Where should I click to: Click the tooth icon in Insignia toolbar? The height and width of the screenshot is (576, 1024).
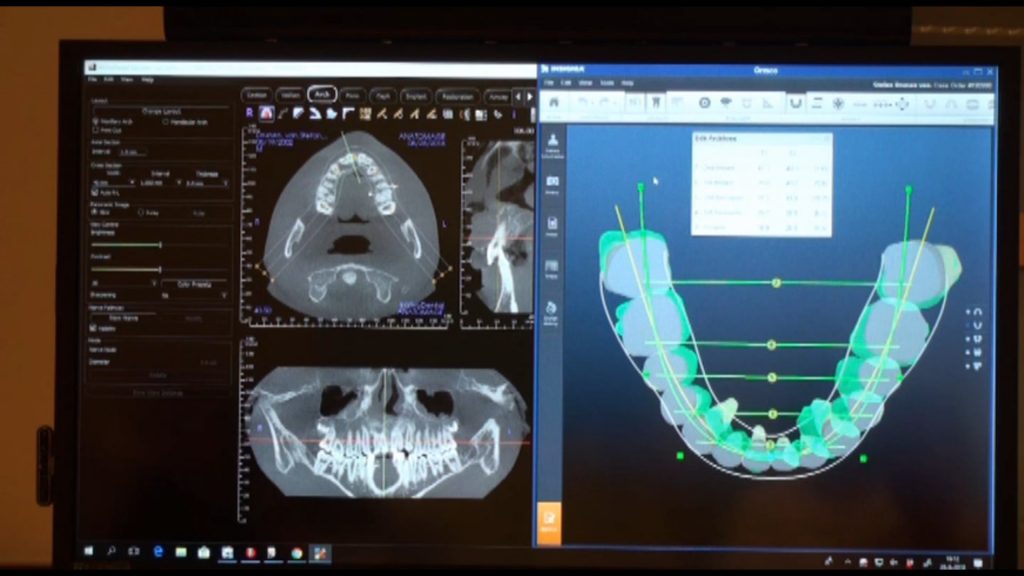point(656,102)
